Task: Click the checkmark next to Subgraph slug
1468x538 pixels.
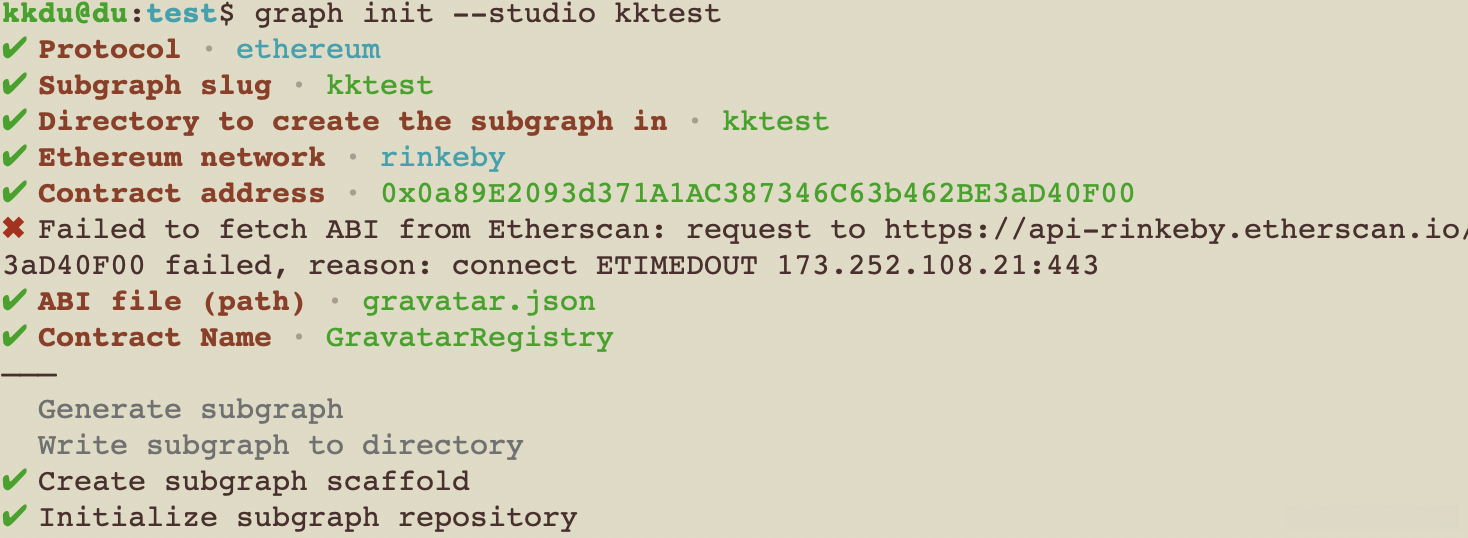Action: (x=14, y=85)
